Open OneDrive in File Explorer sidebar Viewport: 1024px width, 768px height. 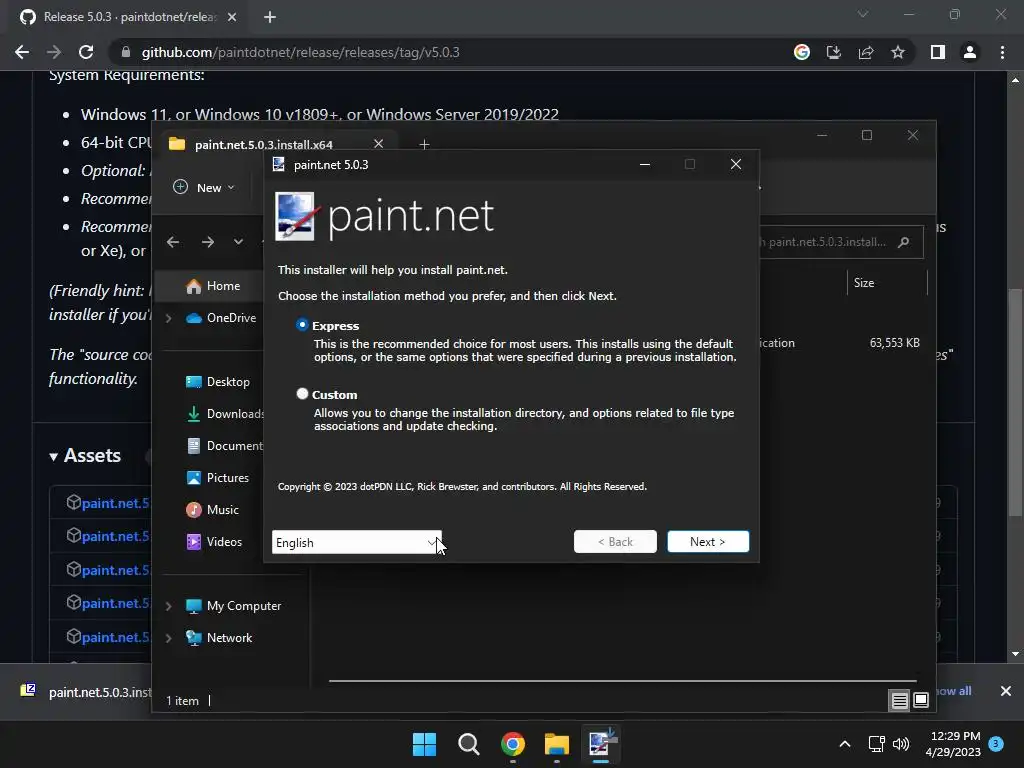coord(221,318)
